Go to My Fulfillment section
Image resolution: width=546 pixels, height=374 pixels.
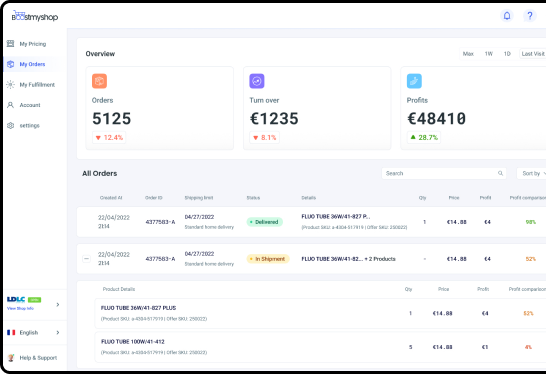[37, 85]
